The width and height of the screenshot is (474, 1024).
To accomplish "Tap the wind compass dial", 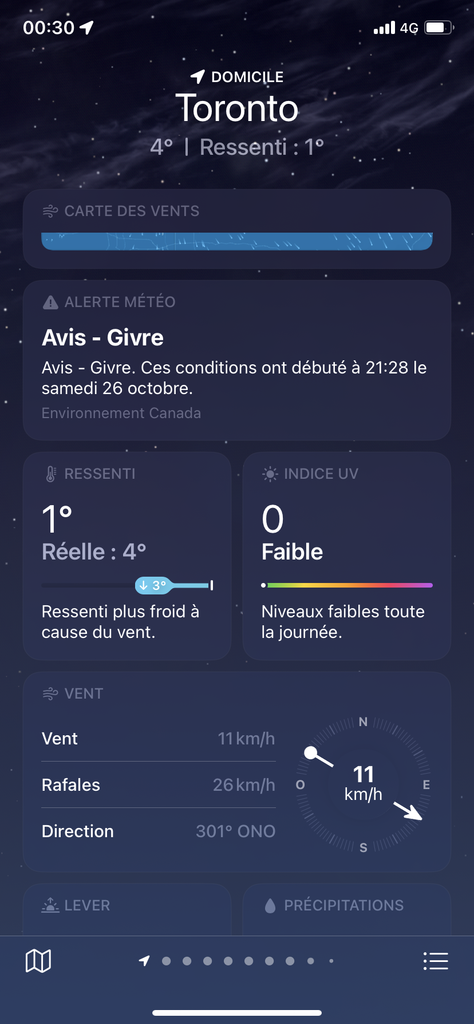I will (364, 784).
